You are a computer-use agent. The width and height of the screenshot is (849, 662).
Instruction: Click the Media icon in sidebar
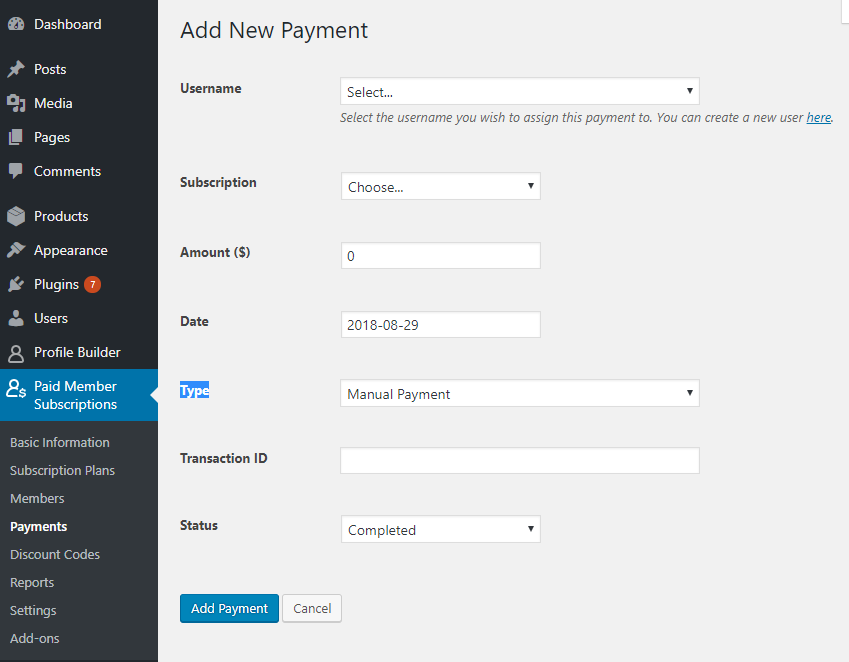tap(16, 103)
